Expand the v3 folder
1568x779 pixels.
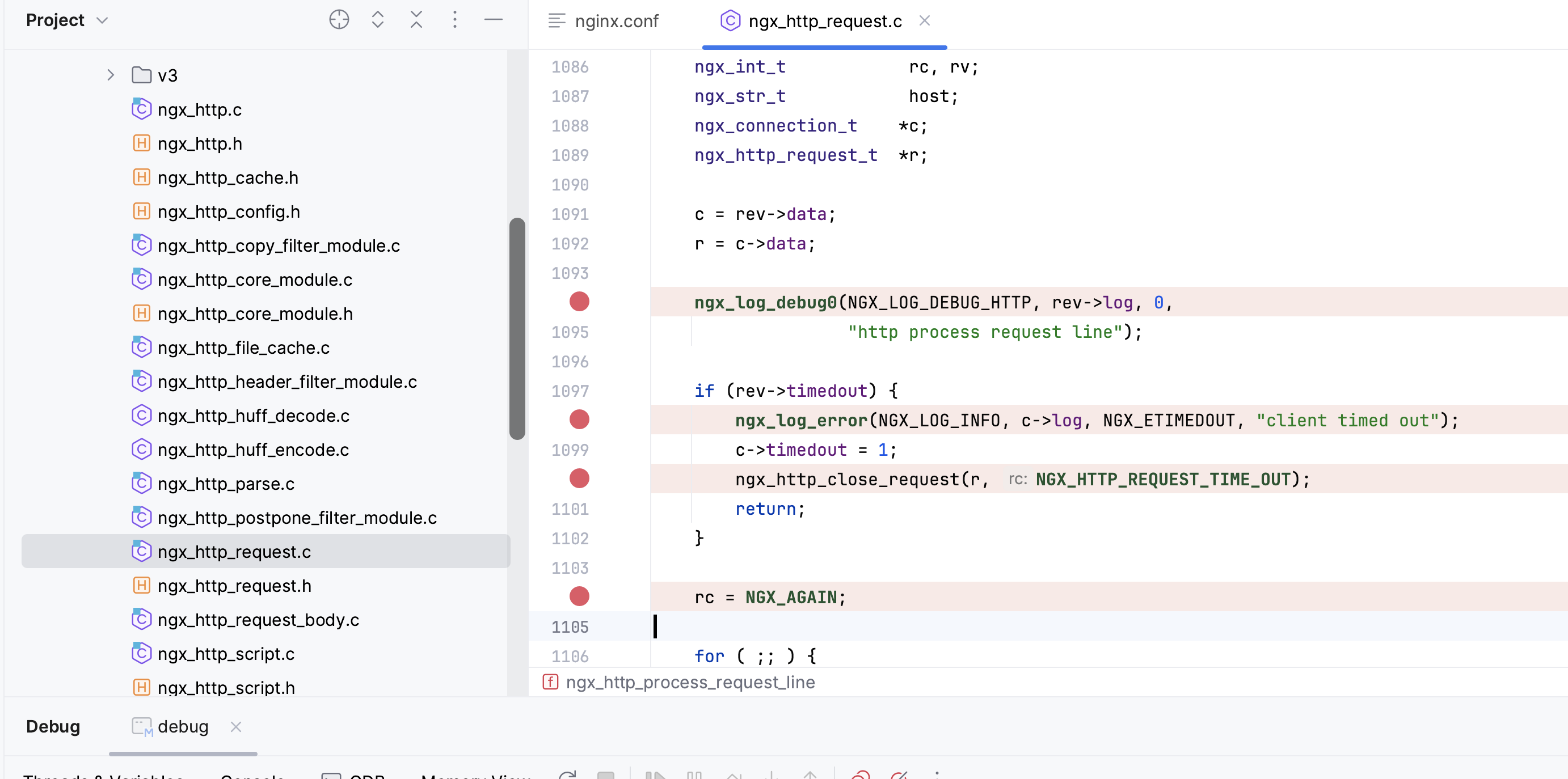[110, 75]
